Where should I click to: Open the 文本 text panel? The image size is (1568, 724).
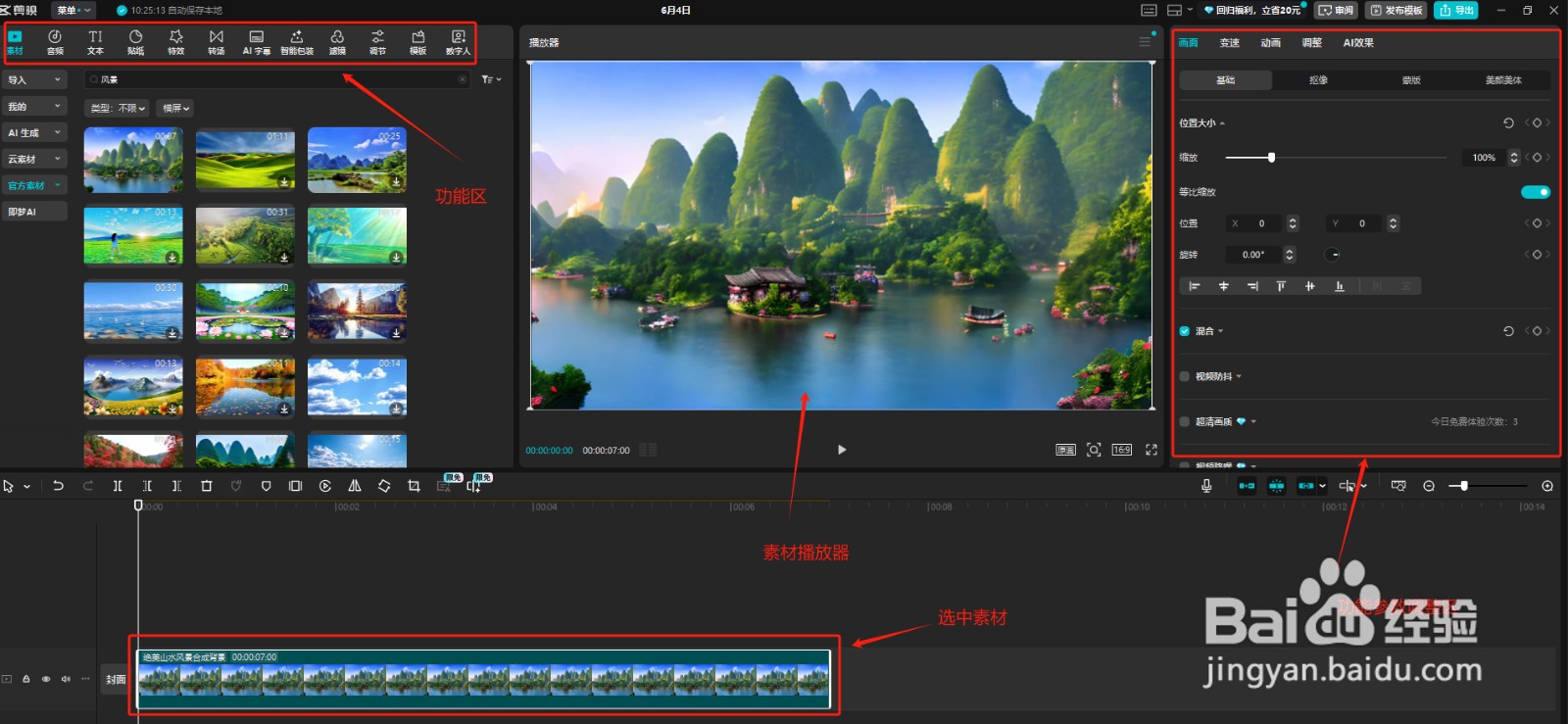[95, 42]
